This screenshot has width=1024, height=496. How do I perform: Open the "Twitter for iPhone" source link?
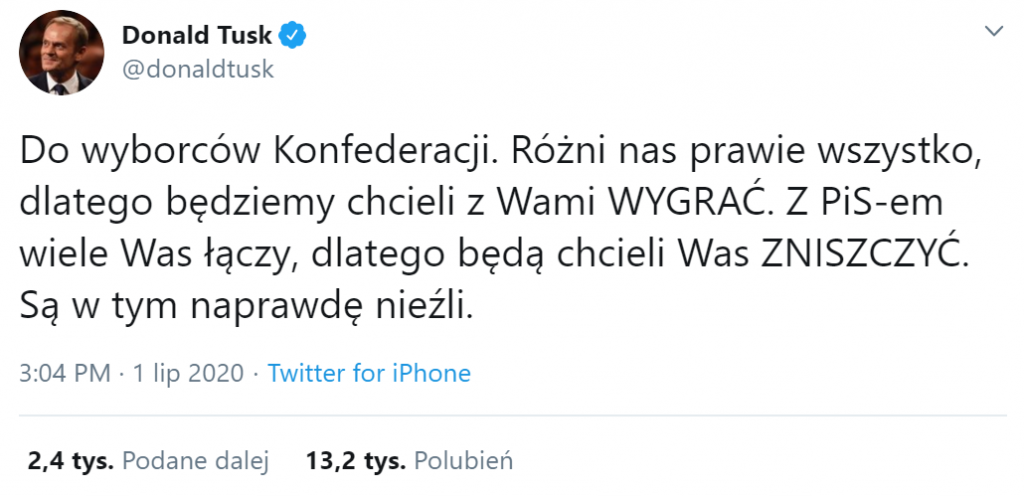(369, 373)
